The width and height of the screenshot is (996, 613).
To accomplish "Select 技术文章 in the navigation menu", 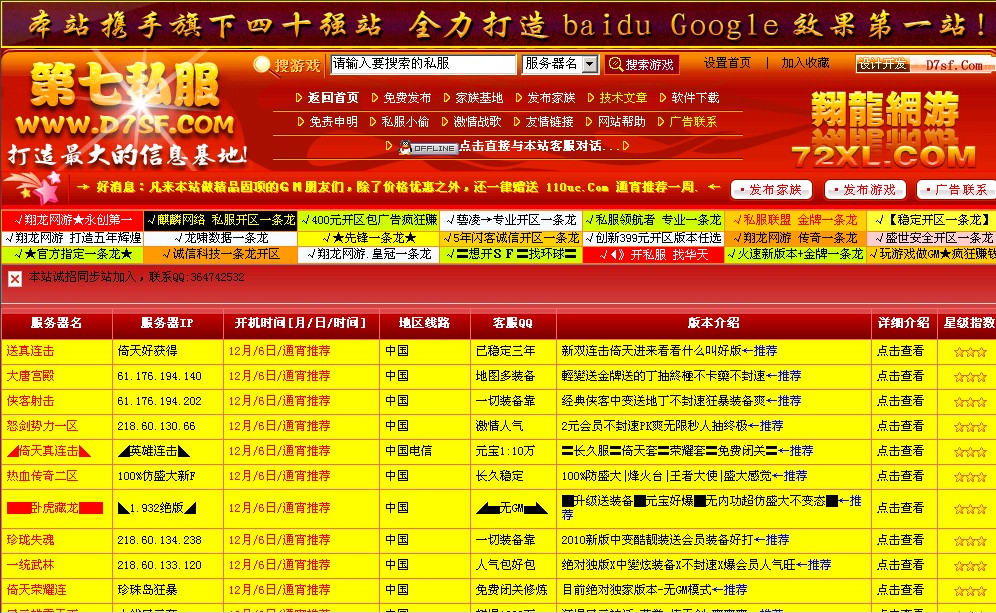I will [x=623, y=98].
